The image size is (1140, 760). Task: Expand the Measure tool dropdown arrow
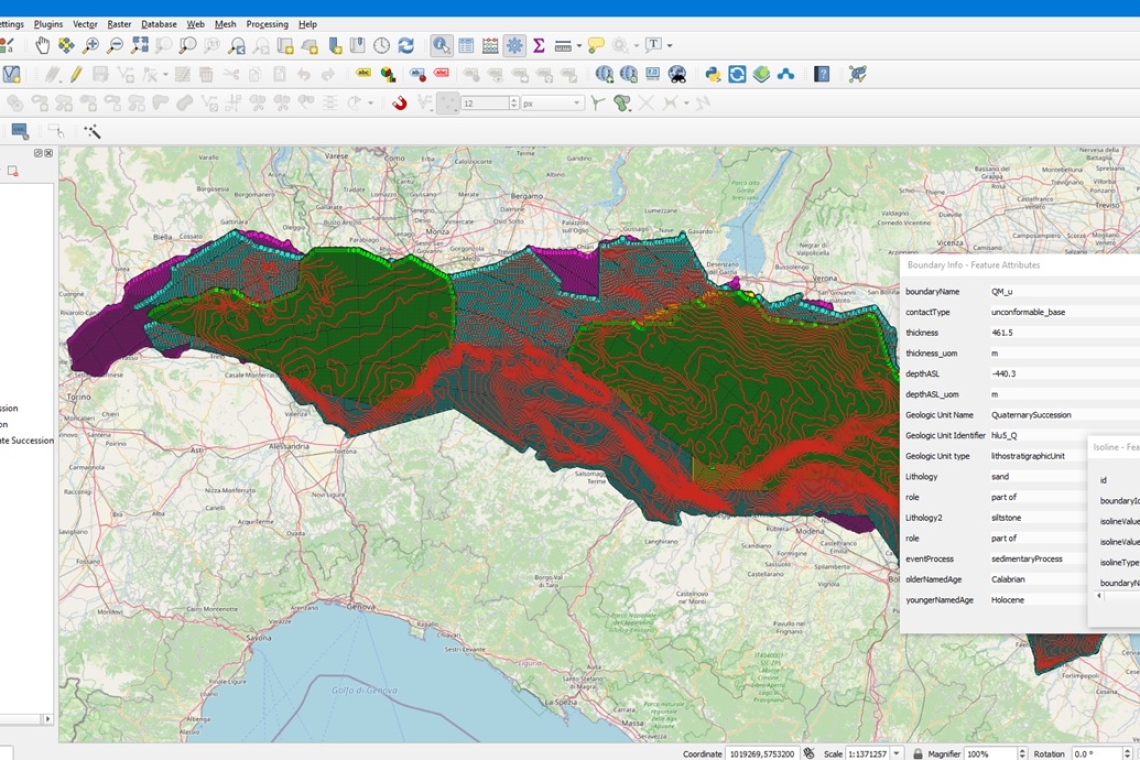[x=579, y=46]
